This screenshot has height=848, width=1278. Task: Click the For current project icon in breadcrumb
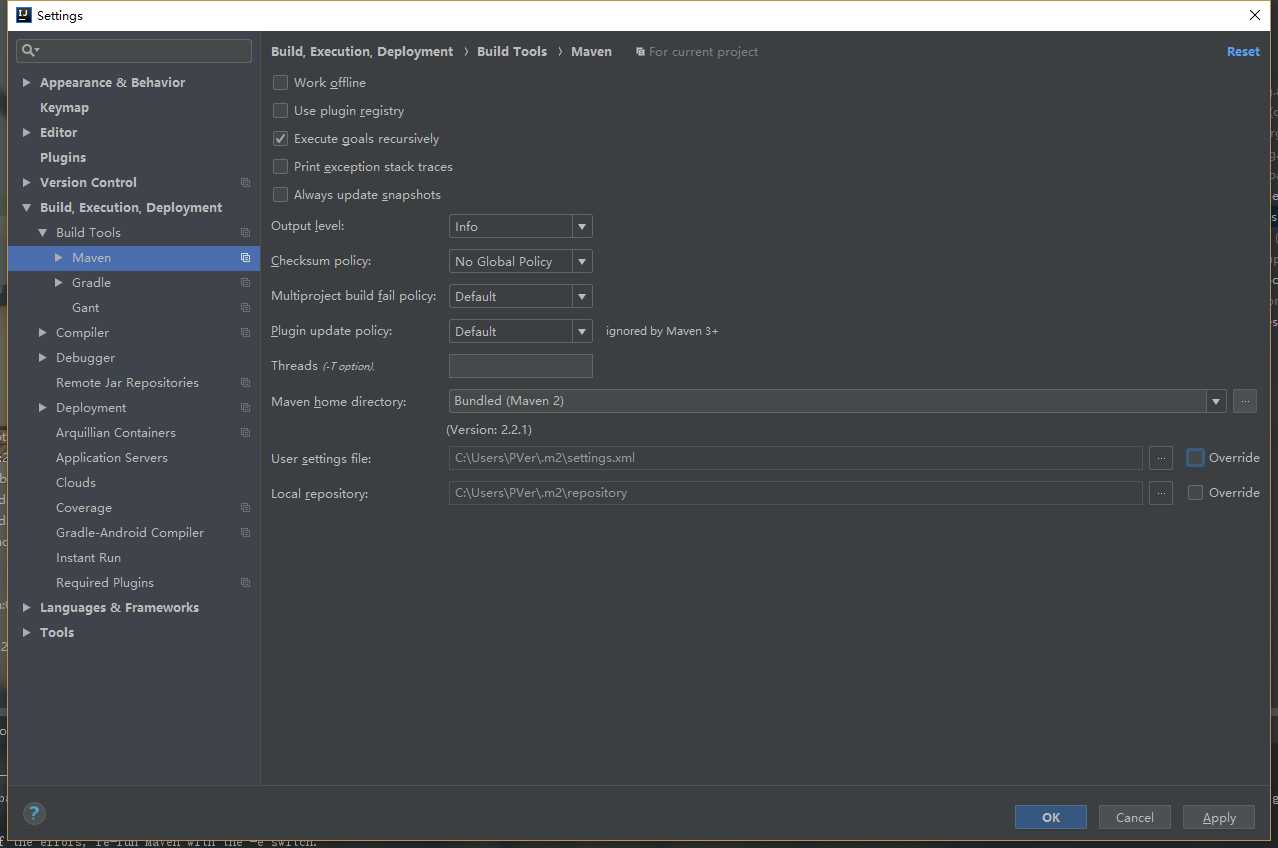640,52
